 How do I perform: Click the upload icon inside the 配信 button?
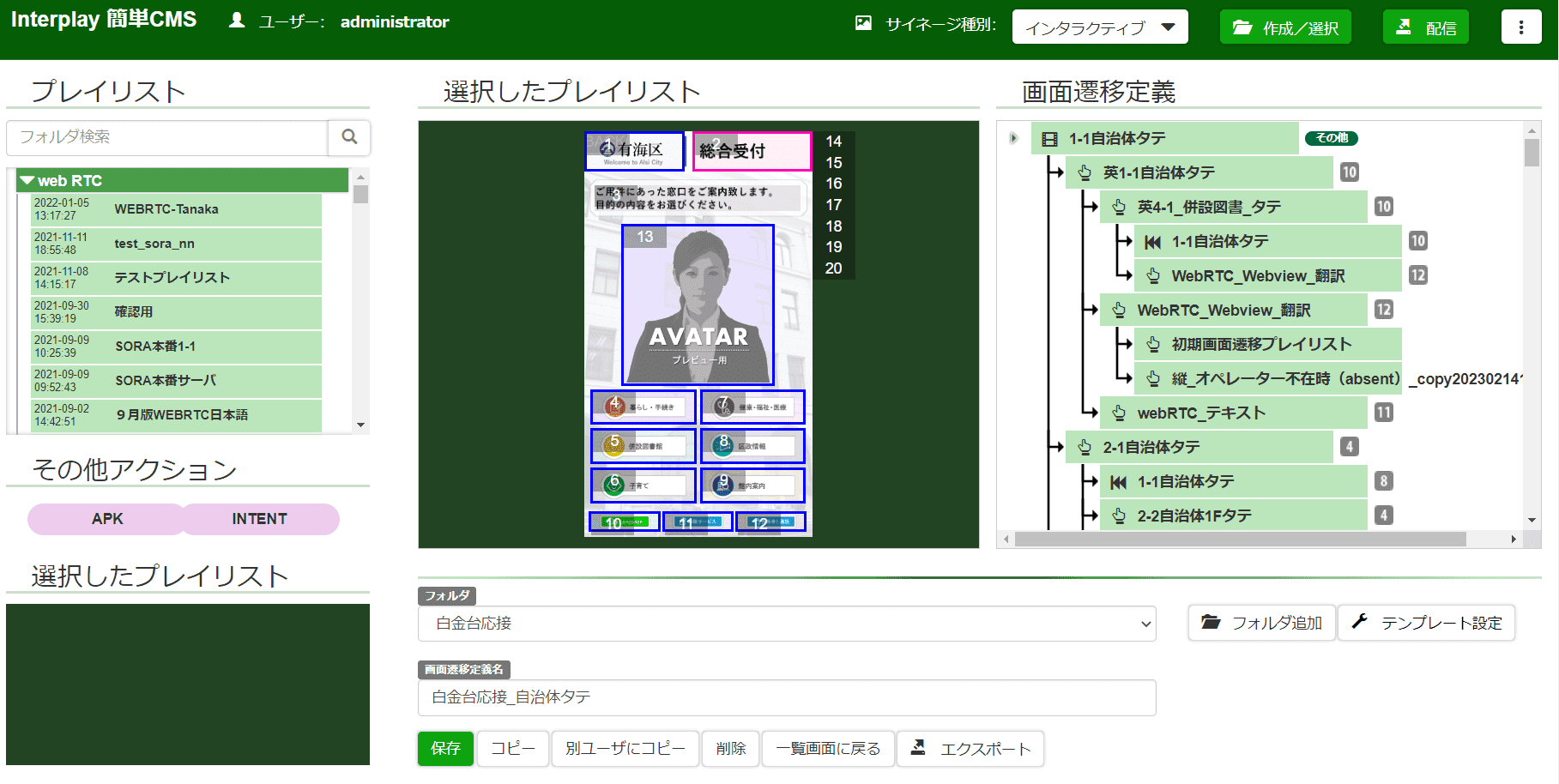[1402, 26]
